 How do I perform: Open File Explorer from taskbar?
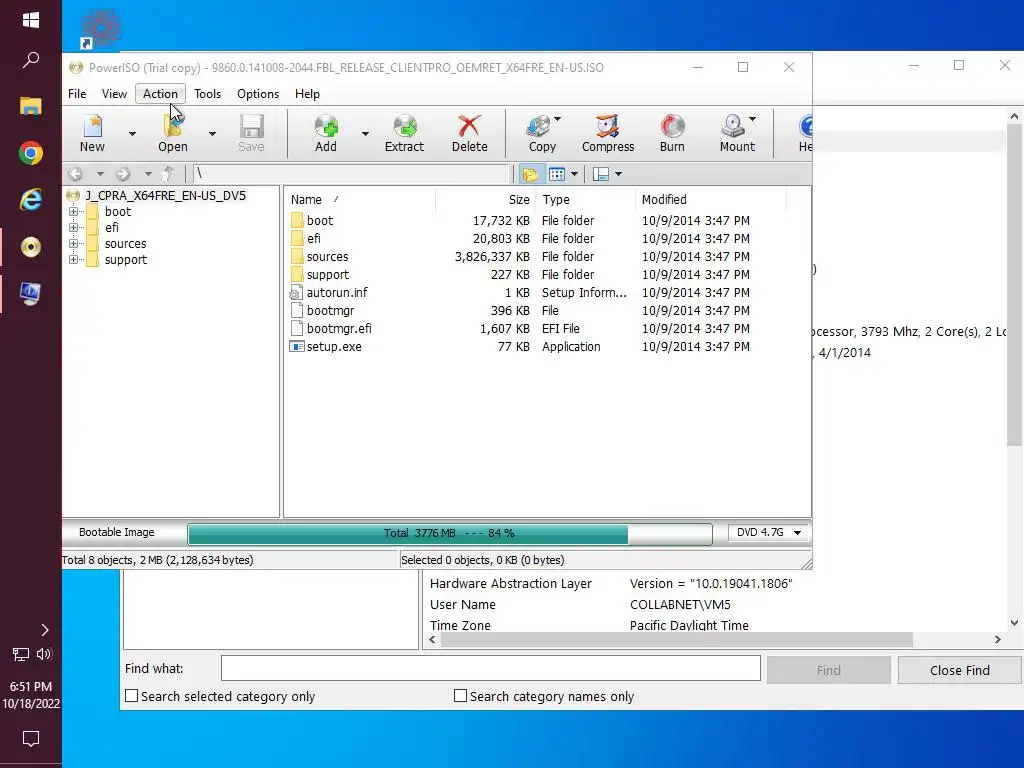tap(31, 106)
